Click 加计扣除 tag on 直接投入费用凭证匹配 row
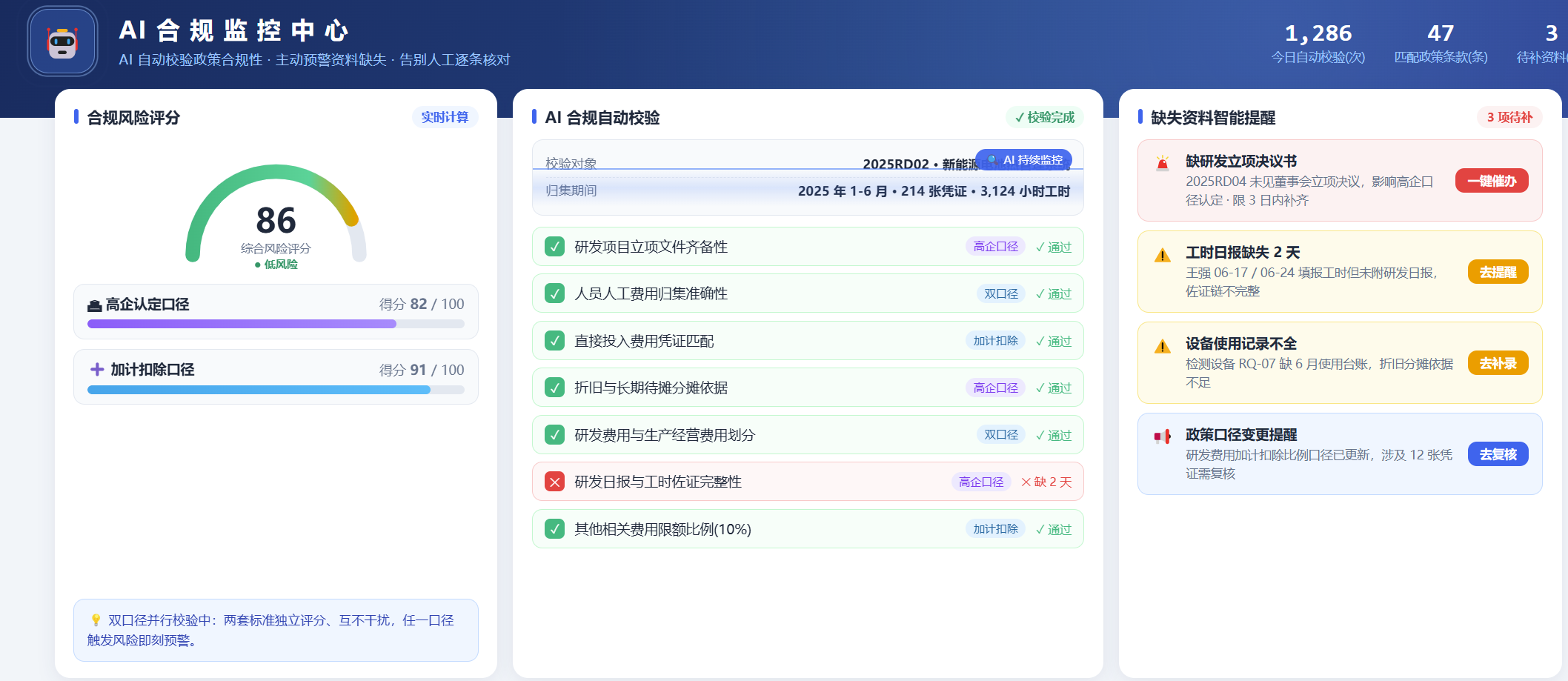The height and width of the screenshot is (681, 1568). (x=995, y=341)
